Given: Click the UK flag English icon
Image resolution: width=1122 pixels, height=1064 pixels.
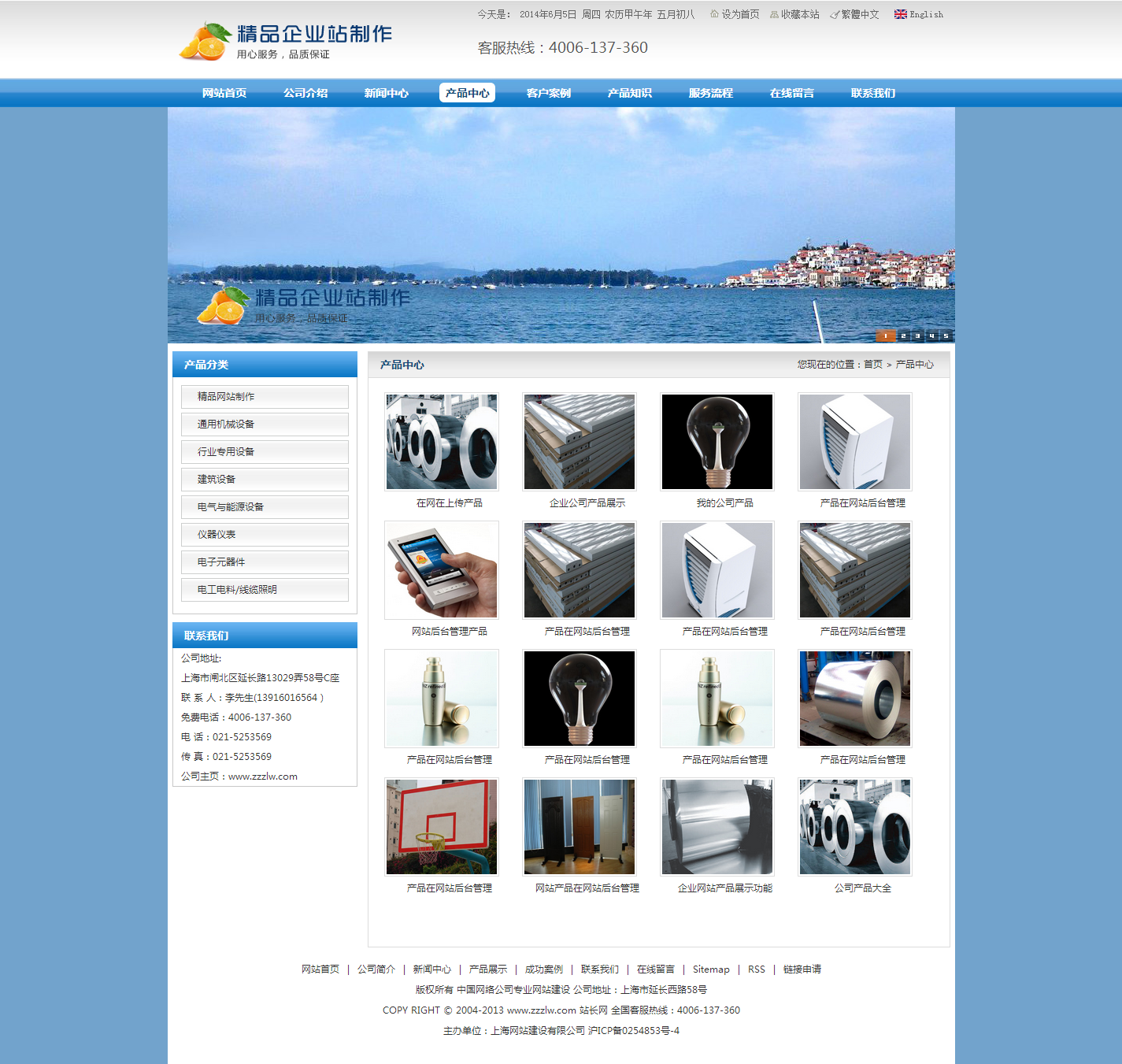Looking at the screenshot, I should pos(900,14).
